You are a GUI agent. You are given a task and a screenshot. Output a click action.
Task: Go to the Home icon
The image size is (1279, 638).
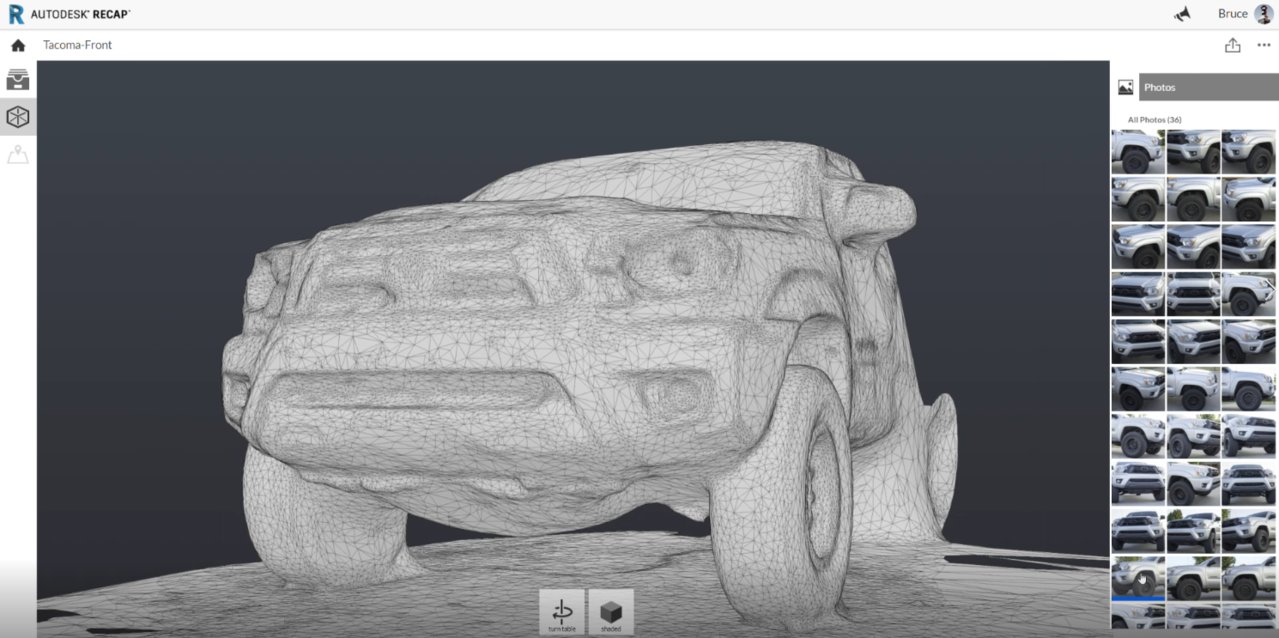click(x=18, y=45)
